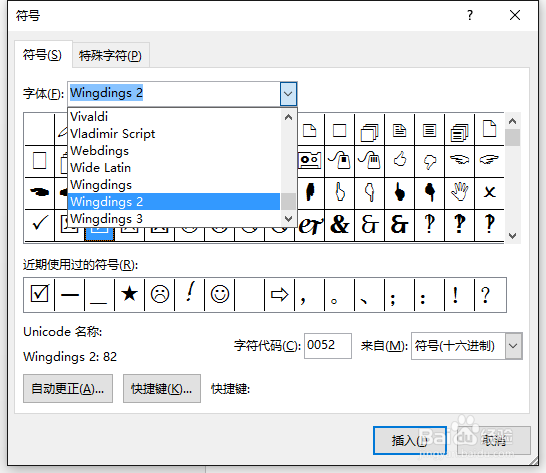Click symbol grid scroll down arrow
The width and height of the screenshot is (546, 473).
[x=512, y=236]
